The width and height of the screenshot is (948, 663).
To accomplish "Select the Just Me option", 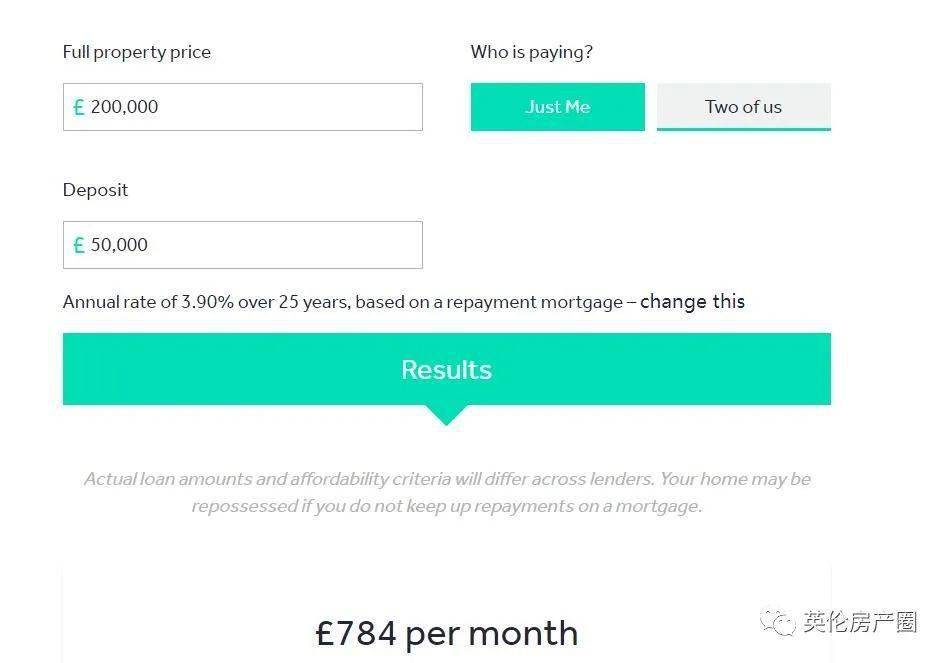I will coord(557,107).
